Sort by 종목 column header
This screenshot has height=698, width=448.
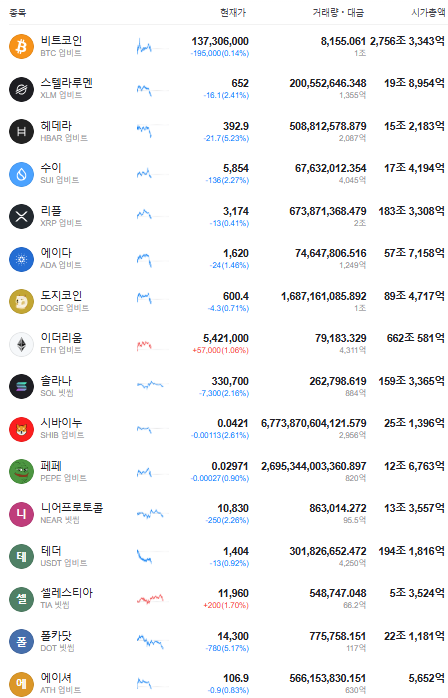pos(17,12)
